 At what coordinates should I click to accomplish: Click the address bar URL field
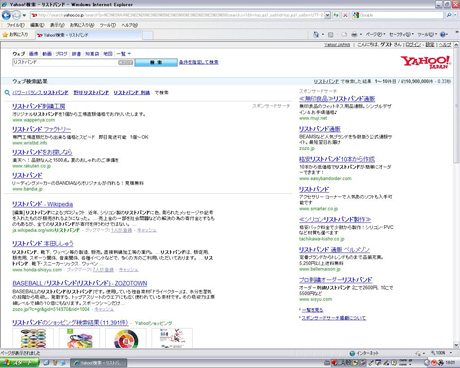177,15
